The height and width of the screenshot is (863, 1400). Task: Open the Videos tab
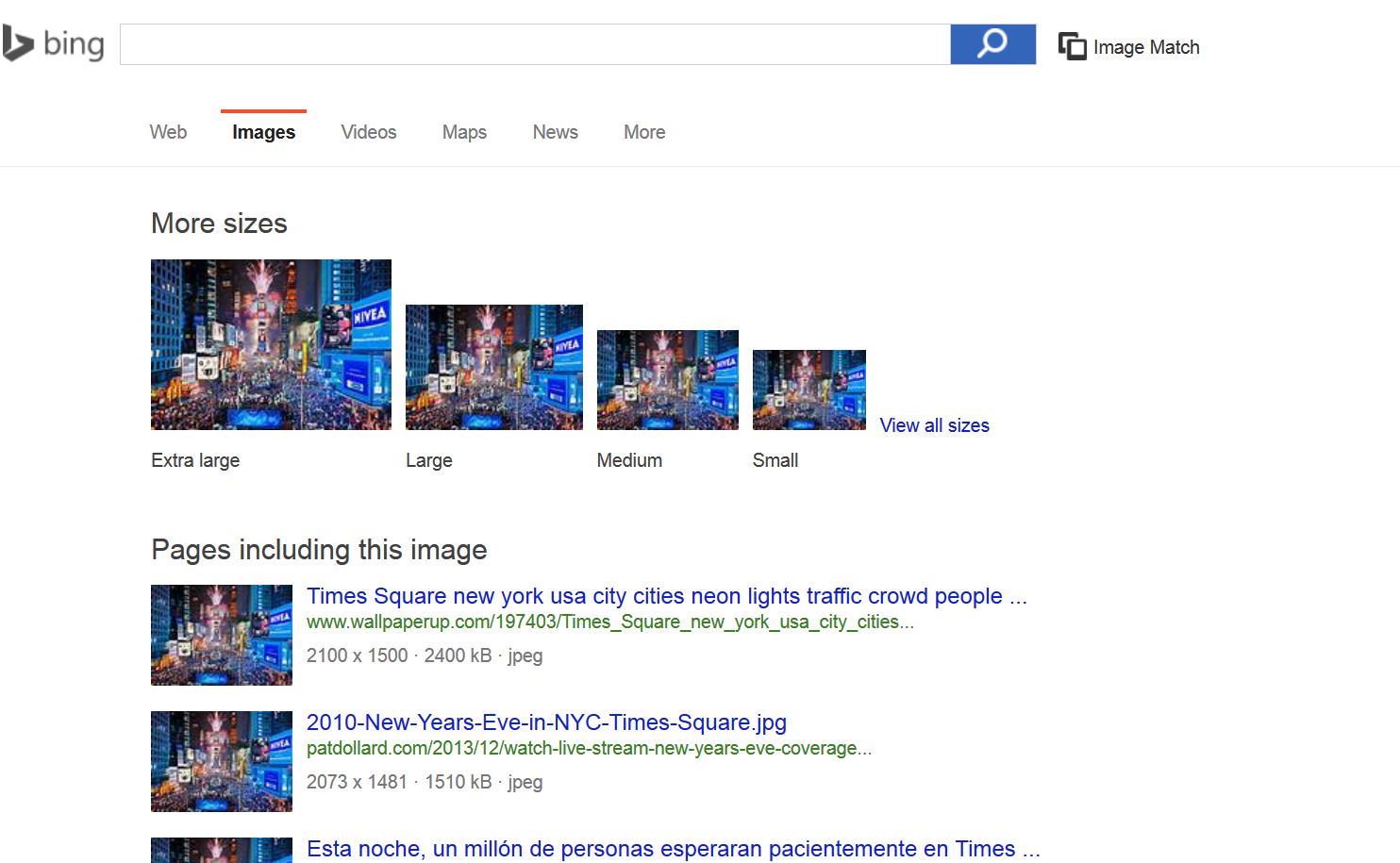pos(369,132)
